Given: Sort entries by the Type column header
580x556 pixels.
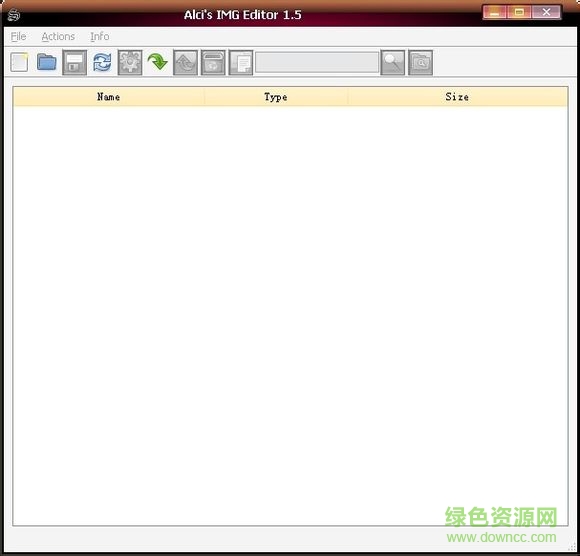Looking at the screenshot, I should tap(276, 97).
